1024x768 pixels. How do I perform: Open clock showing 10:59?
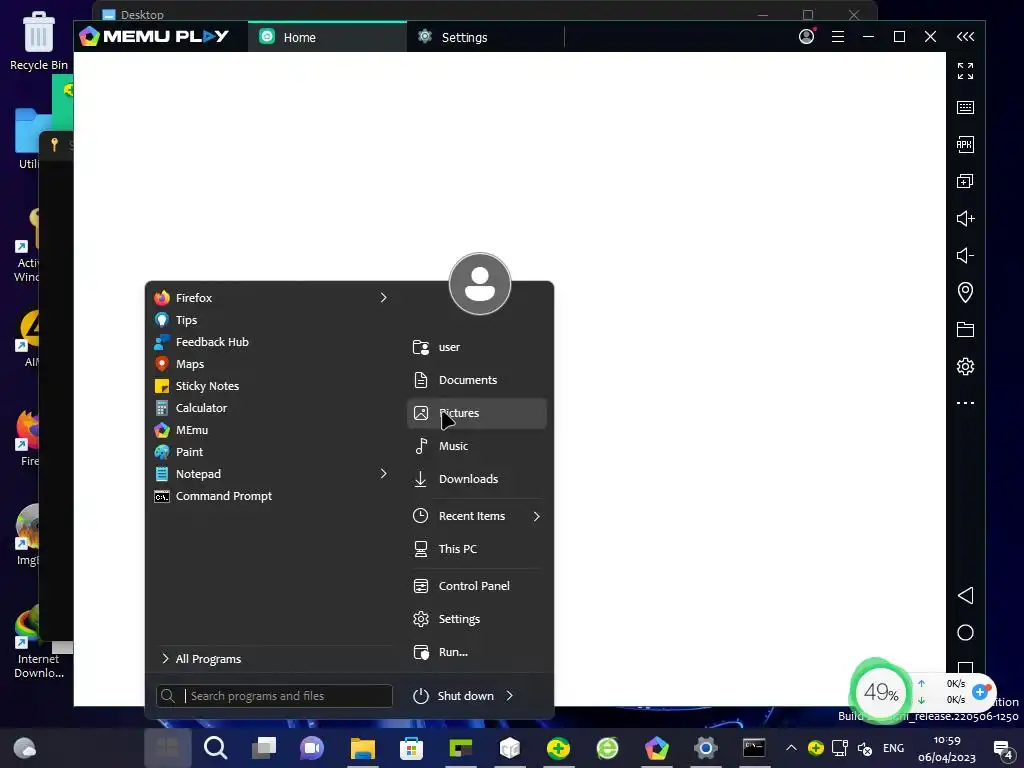[x=947, y=748]
